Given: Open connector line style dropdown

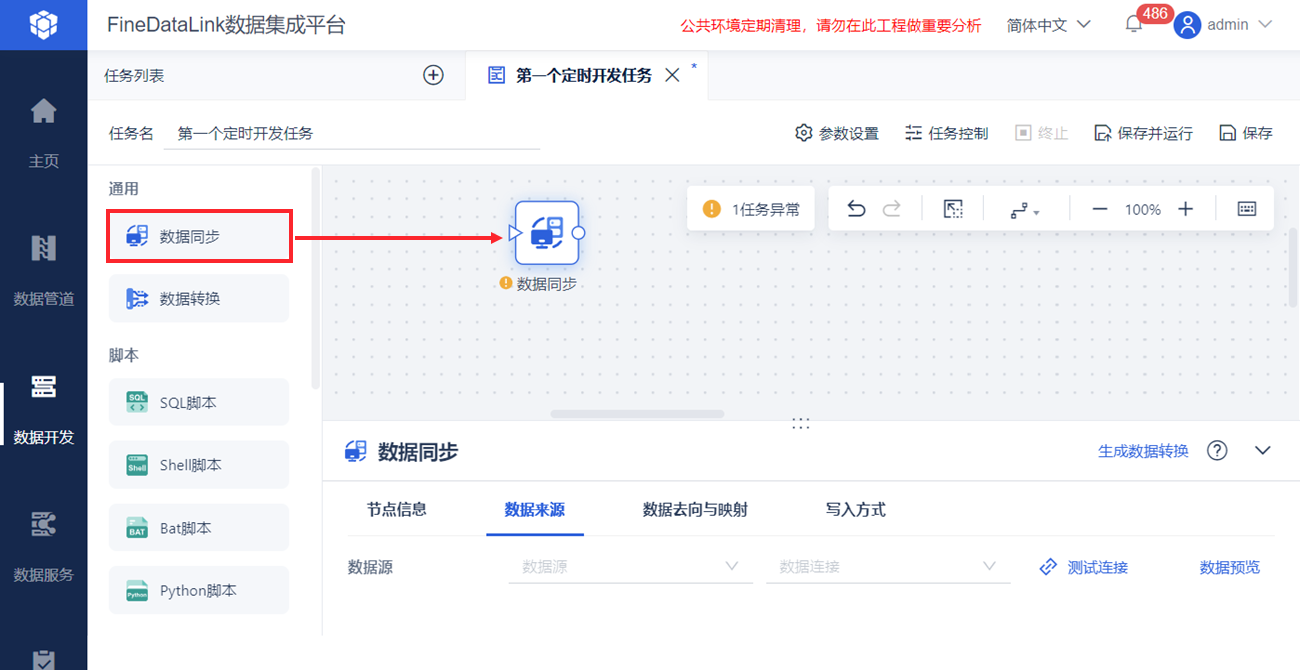Looking at the screenshot, I should click(1025, 210).
